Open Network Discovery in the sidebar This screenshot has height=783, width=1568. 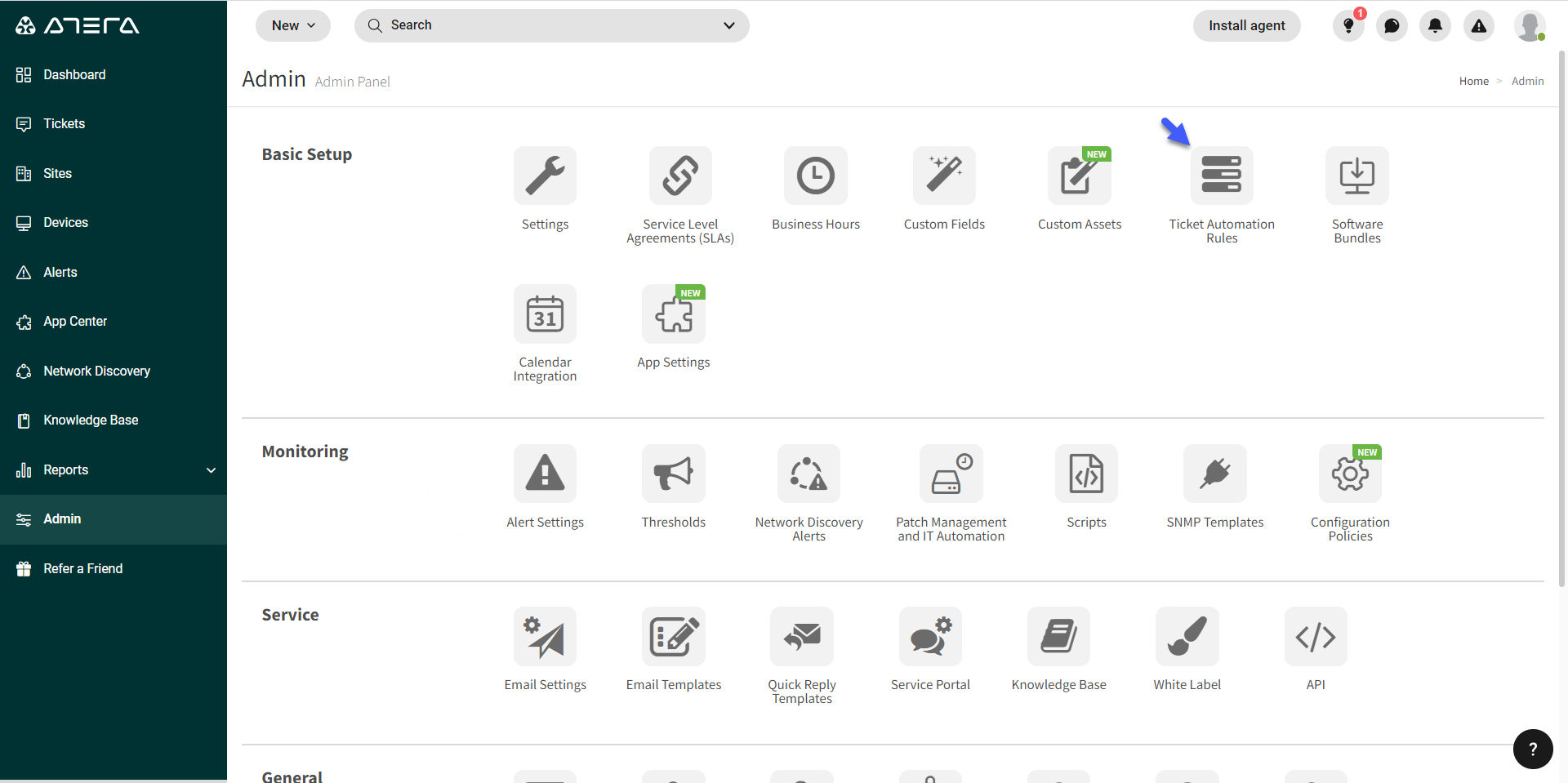96,371
